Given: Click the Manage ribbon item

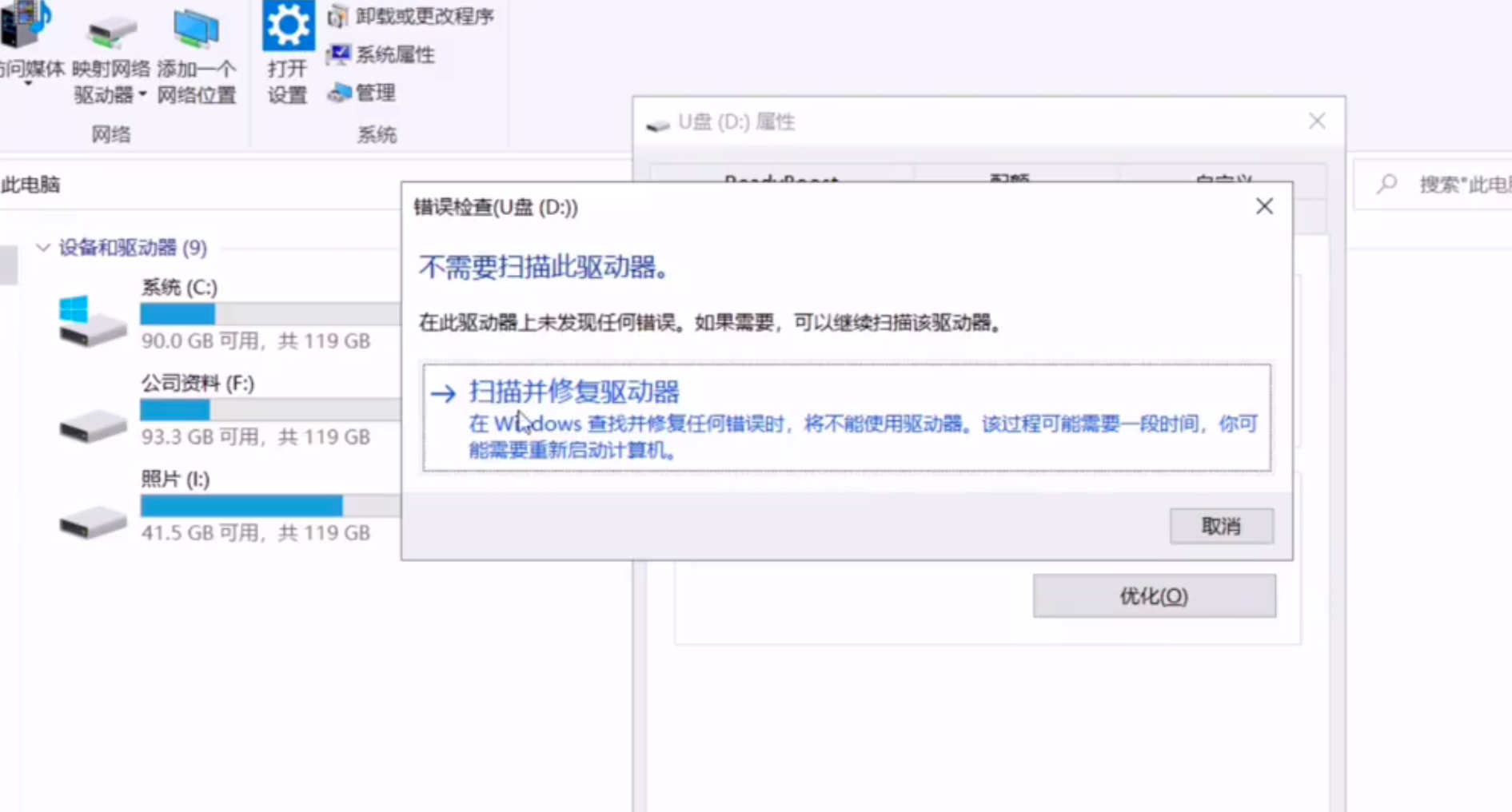Looking at the screenshot, I should [361, 93].
